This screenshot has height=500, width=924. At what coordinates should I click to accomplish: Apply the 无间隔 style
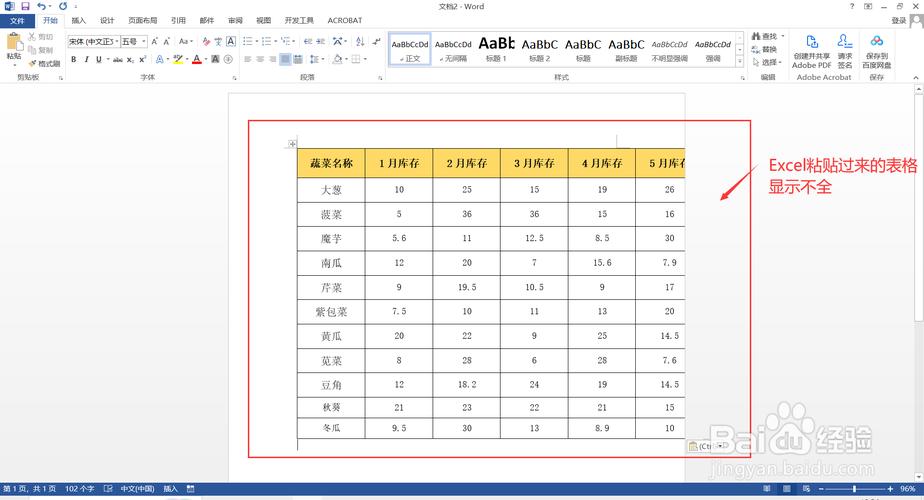tap(453, 49)
